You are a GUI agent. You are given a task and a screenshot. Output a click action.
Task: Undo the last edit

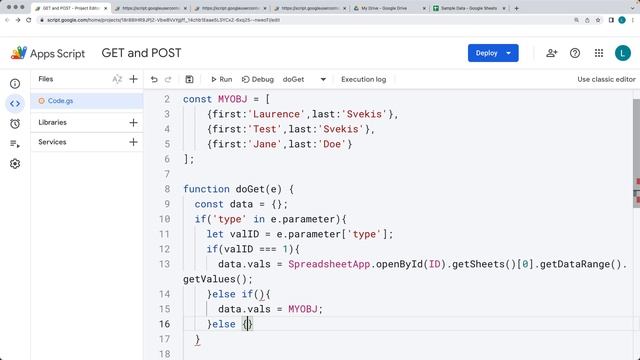154,80
